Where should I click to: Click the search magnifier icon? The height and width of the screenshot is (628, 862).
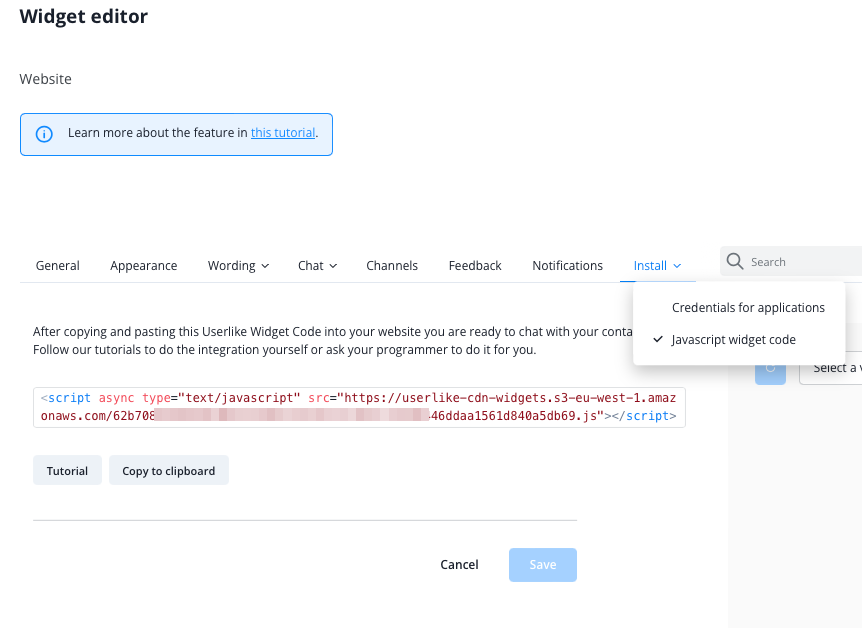(x=735, y=262)
